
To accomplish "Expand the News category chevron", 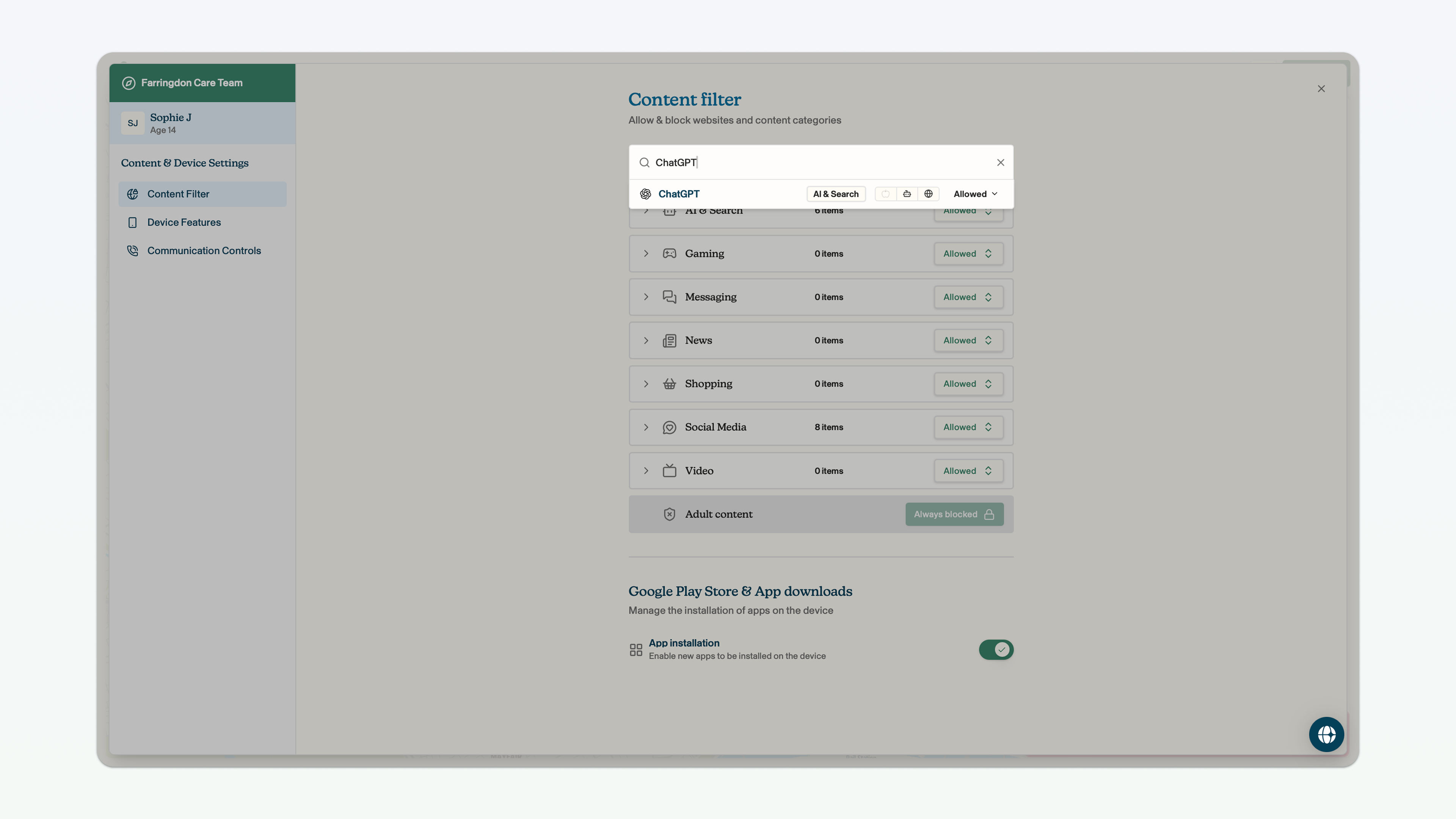I will click(646, 341).
